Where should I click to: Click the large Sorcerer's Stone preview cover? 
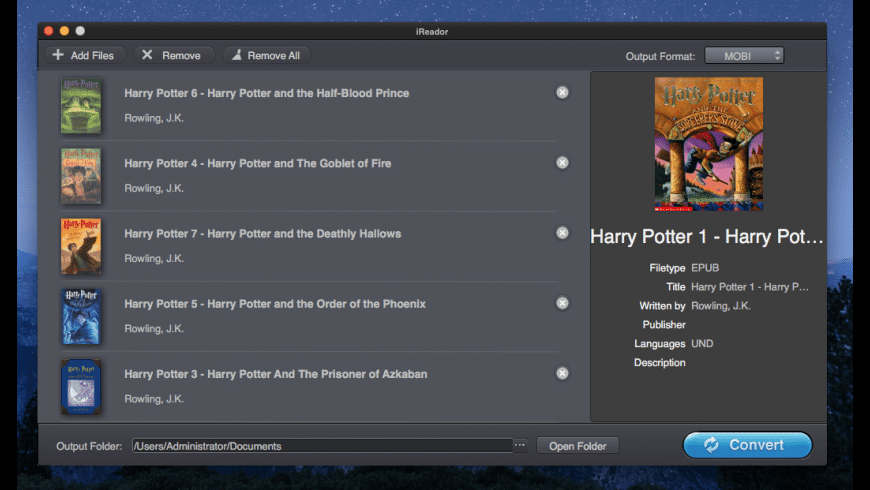tap(708, 144)
